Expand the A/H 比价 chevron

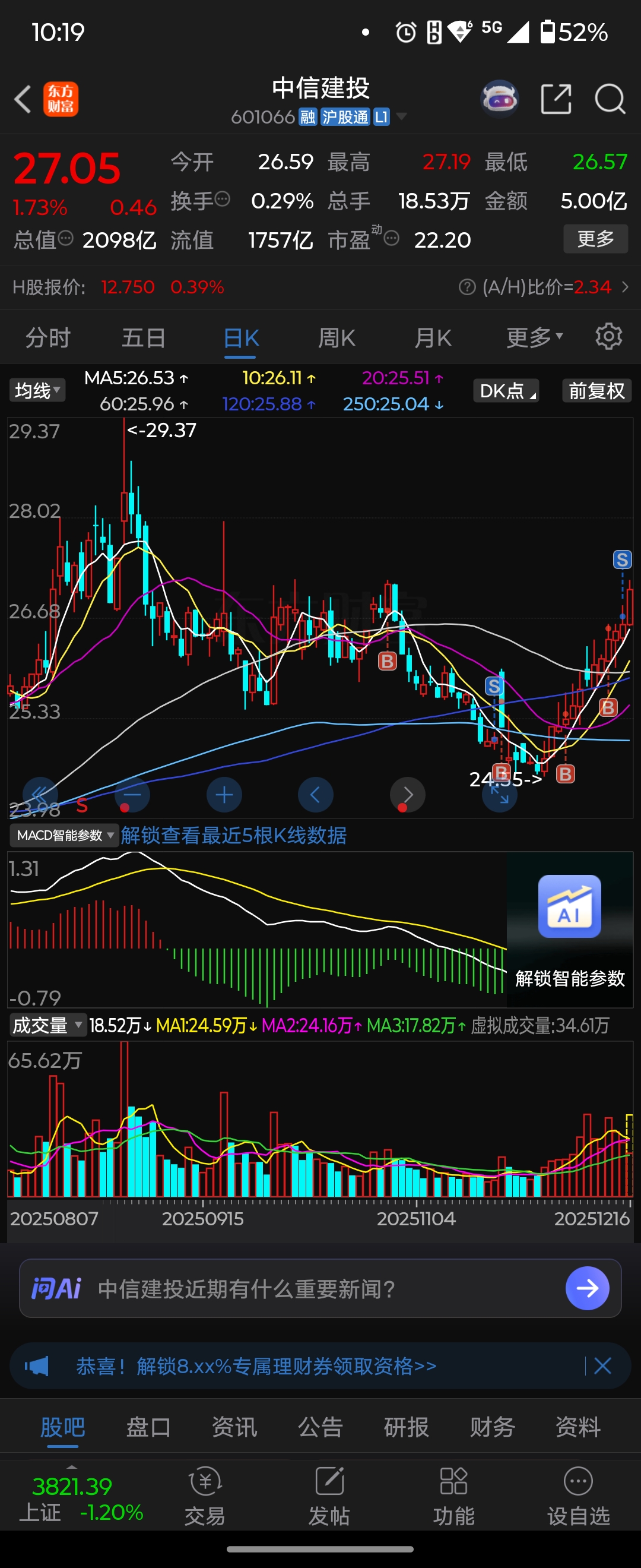tap(624, 287)
